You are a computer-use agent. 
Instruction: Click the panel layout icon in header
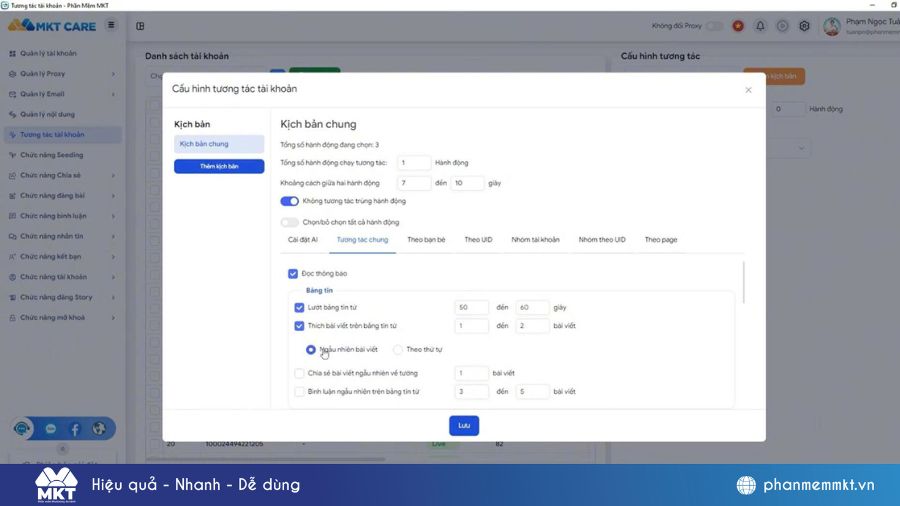pos(140,26)
